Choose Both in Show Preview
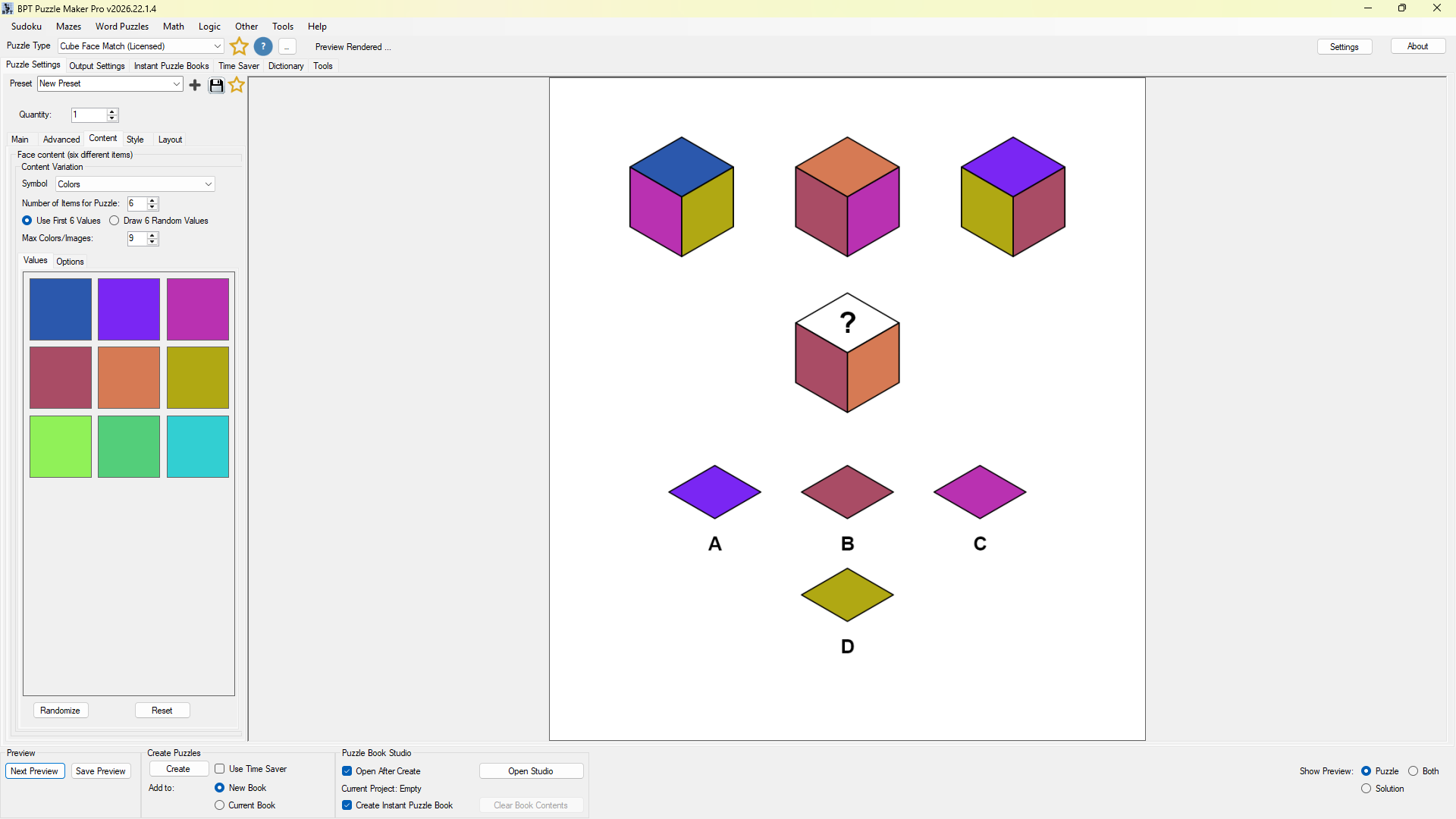The height and width of the screenshot is (819, 1456). pyautogui.click(x=1414, y=771)
